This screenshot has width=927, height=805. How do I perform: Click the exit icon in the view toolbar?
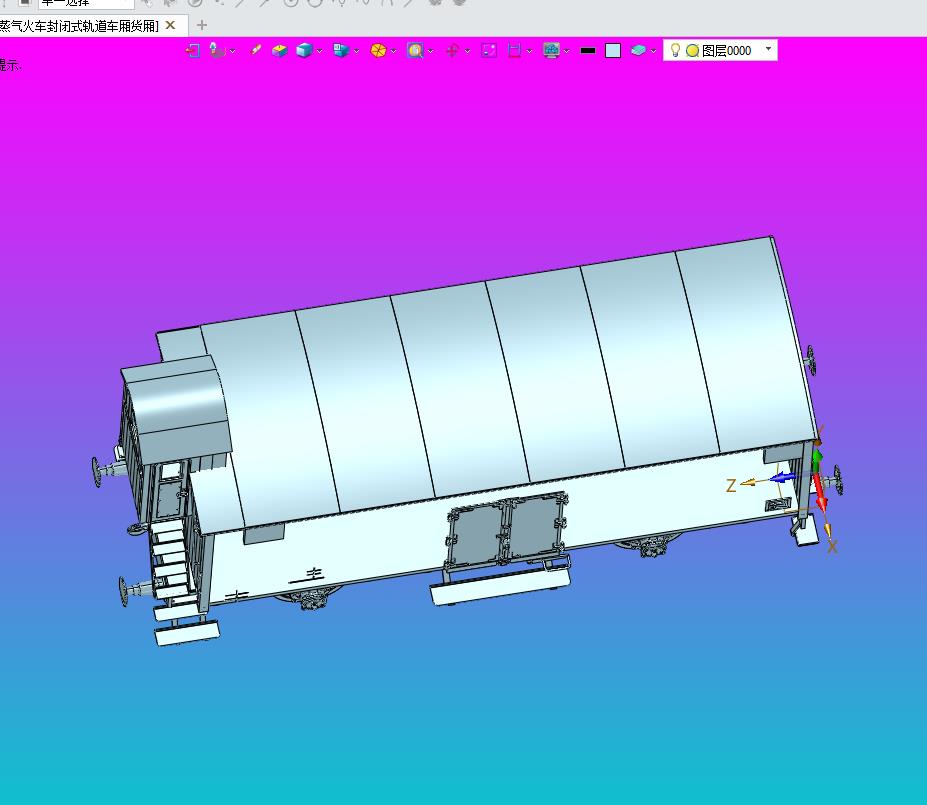(192, 51)
